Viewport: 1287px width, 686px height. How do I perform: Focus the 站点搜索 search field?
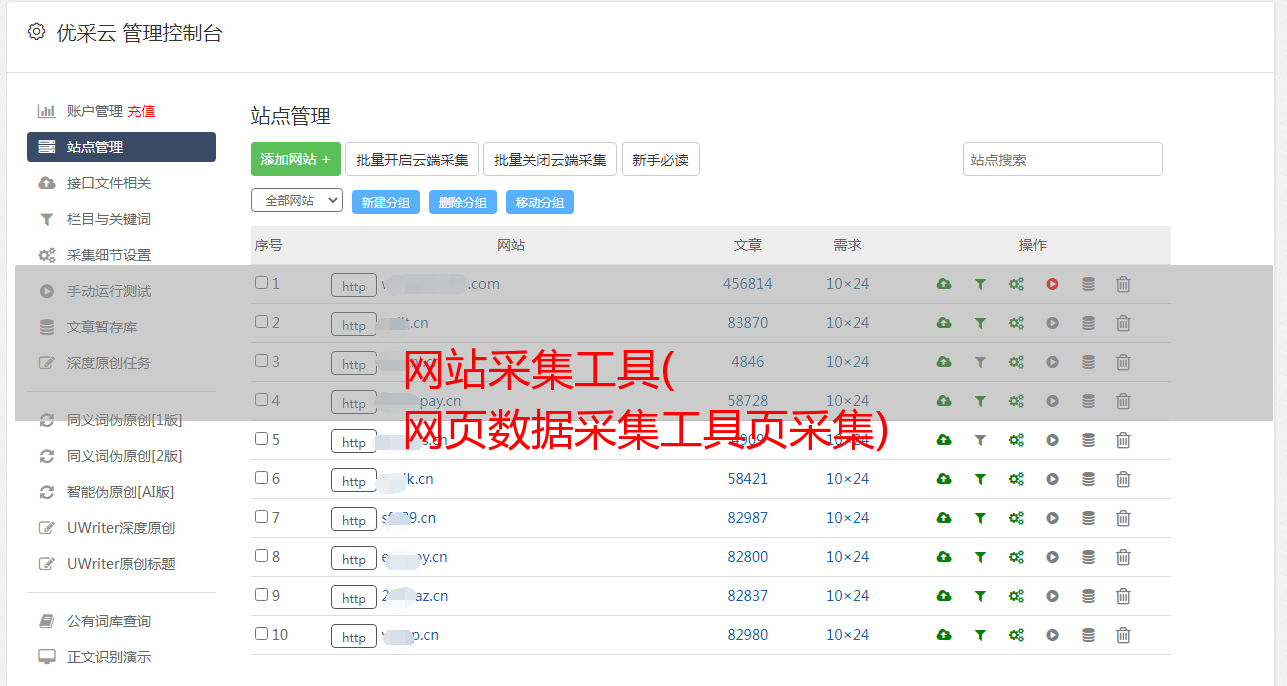1063,159
